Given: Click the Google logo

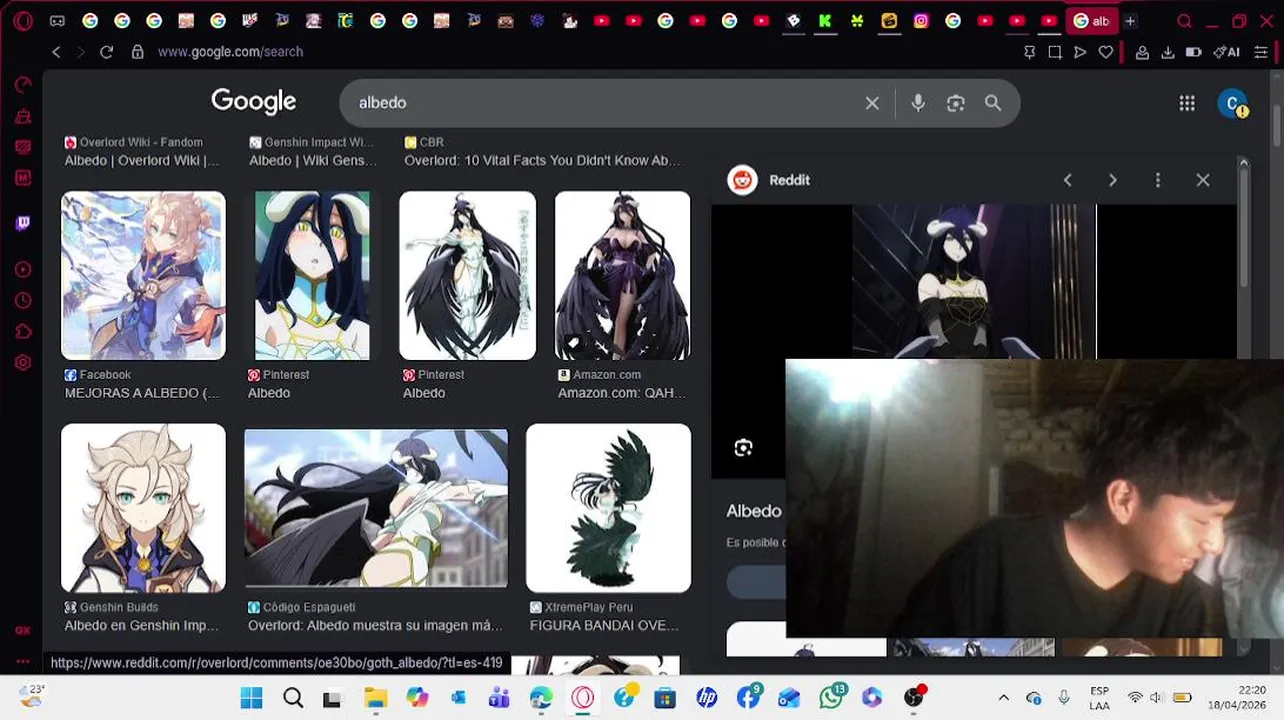Looking at the screenshot, I should click(253, 102).
